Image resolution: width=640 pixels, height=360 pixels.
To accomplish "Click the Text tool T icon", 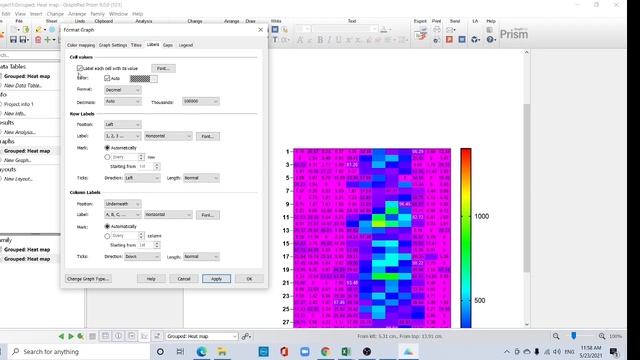I will 275,40.
